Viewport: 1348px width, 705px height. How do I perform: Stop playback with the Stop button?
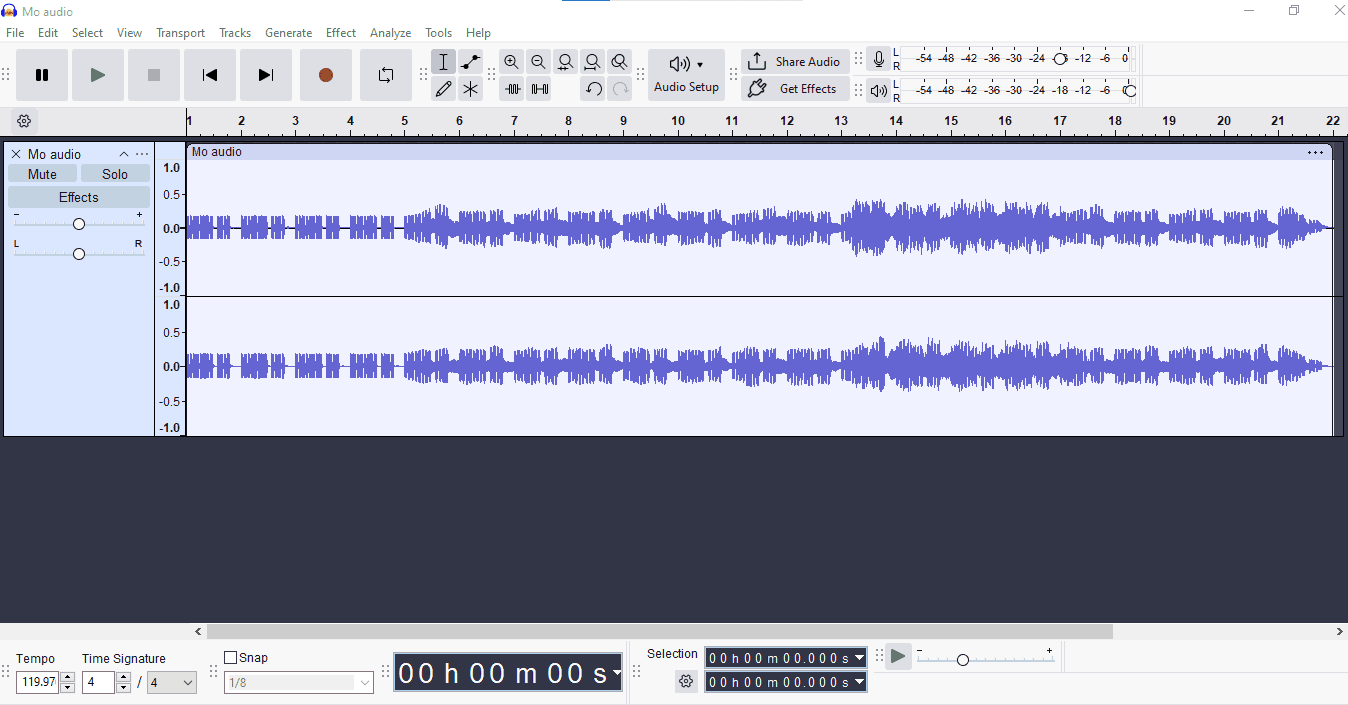coord(154,75)
